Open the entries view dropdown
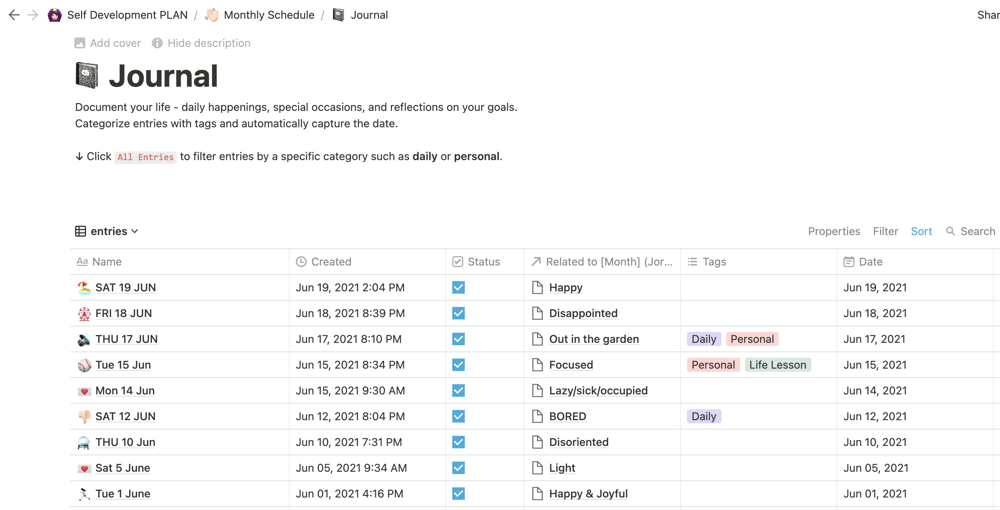 coord(107,231)
